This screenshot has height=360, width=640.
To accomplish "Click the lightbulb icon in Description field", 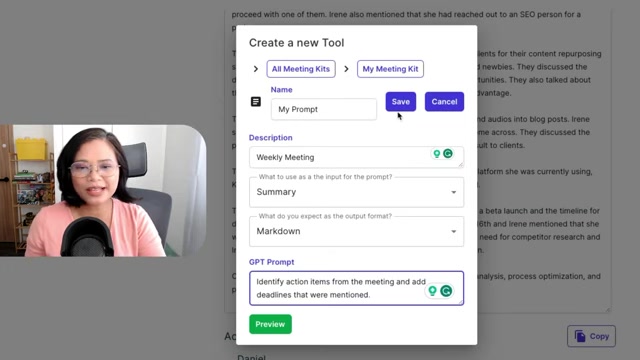I will pos(437,154).
